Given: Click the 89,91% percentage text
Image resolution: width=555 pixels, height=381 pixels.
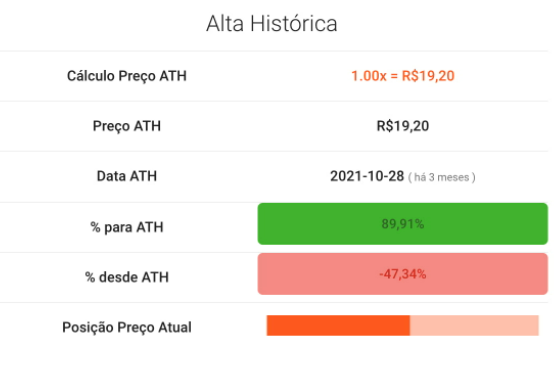Looking at the screenshot, I should [x=403, y=224].
